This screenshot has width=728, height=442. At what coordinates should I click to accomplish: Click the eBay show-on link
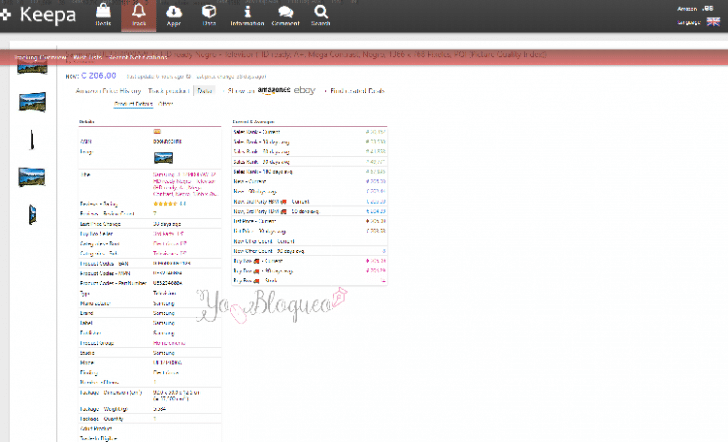pos(305,90)
